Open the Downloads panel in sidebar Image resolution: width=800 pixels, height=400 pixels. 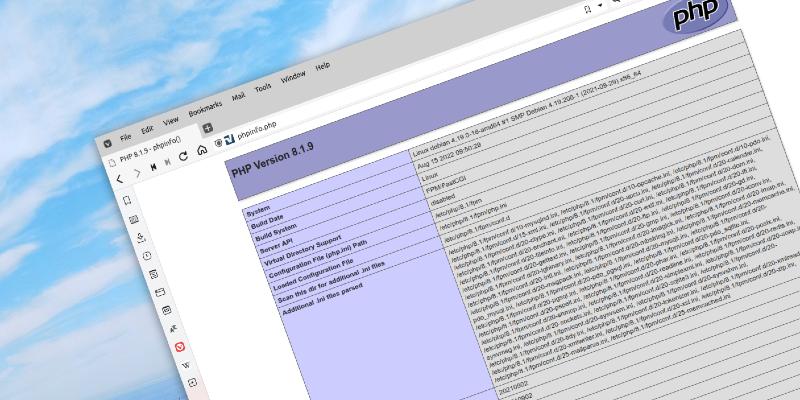click(140, 237)
